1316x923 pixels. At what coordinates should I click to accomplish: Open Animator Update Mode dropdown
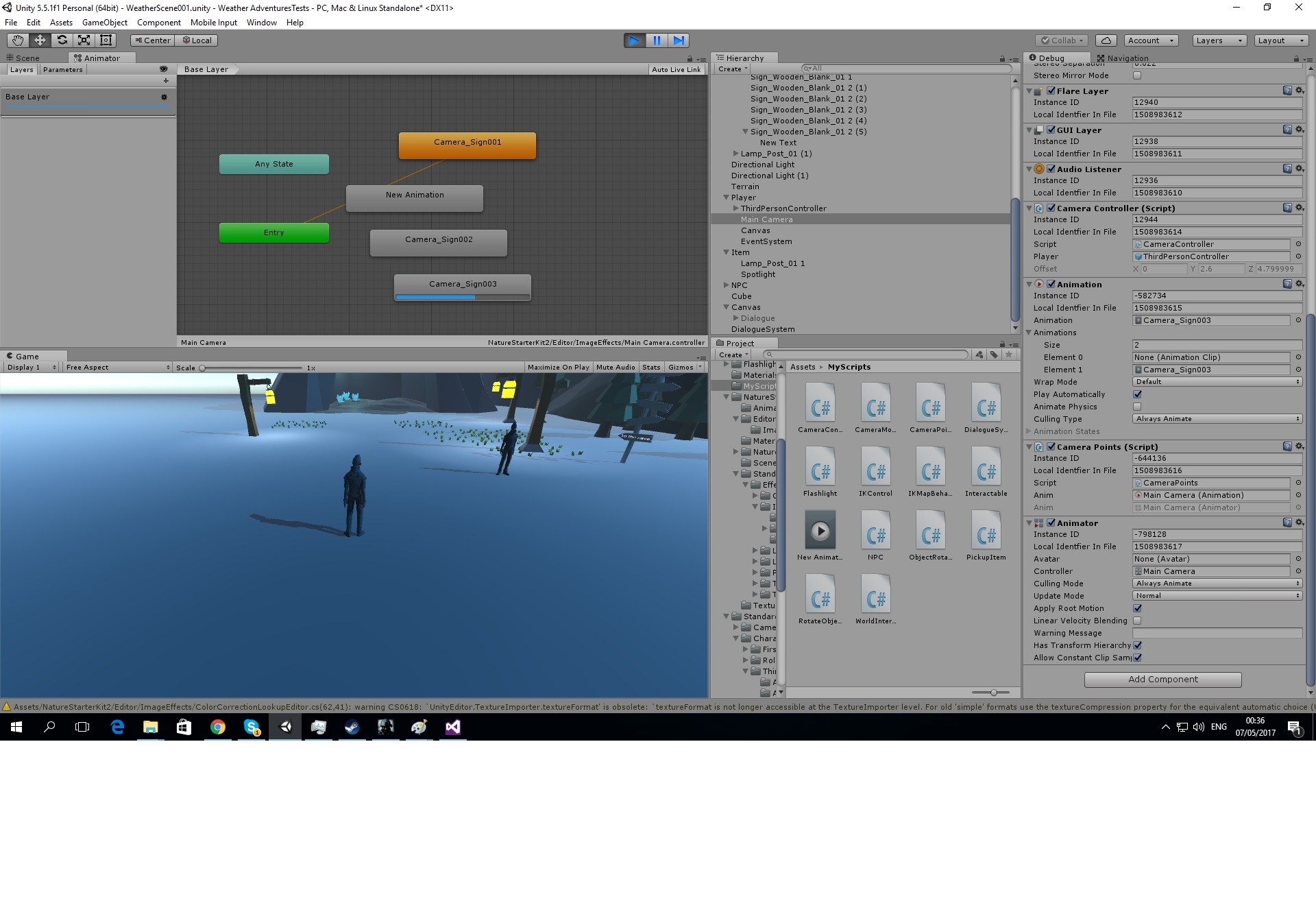tap(1217, 596)
